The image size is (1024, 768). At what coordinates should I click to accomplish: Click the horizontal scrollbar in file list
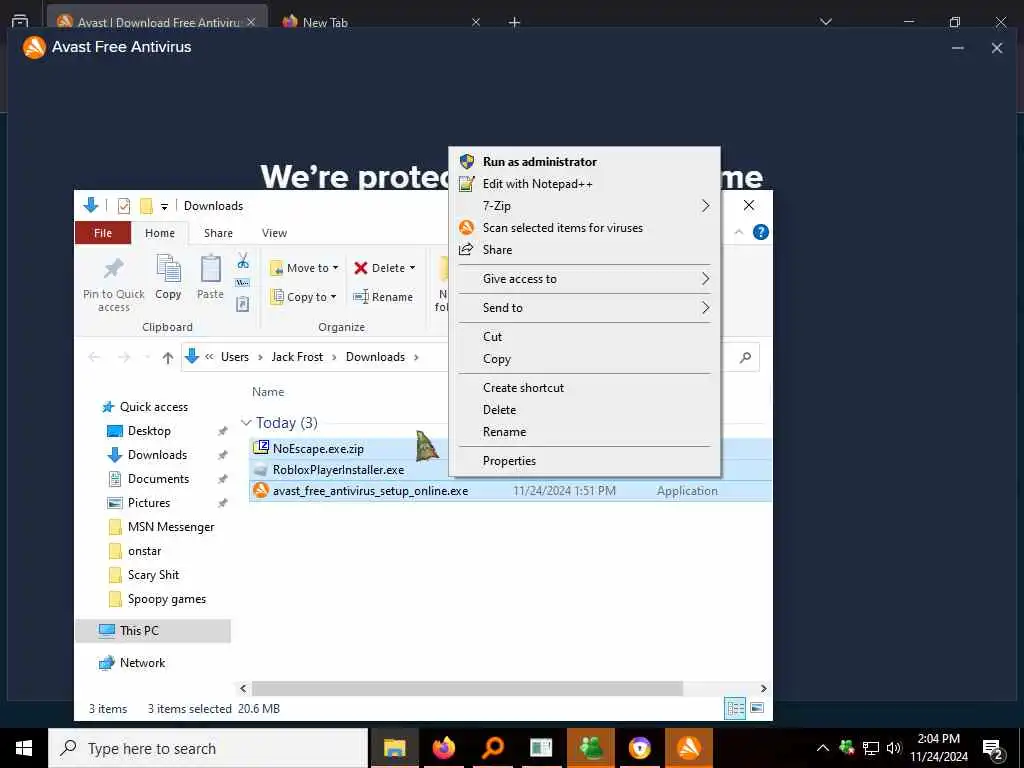(x=467, y=688)
